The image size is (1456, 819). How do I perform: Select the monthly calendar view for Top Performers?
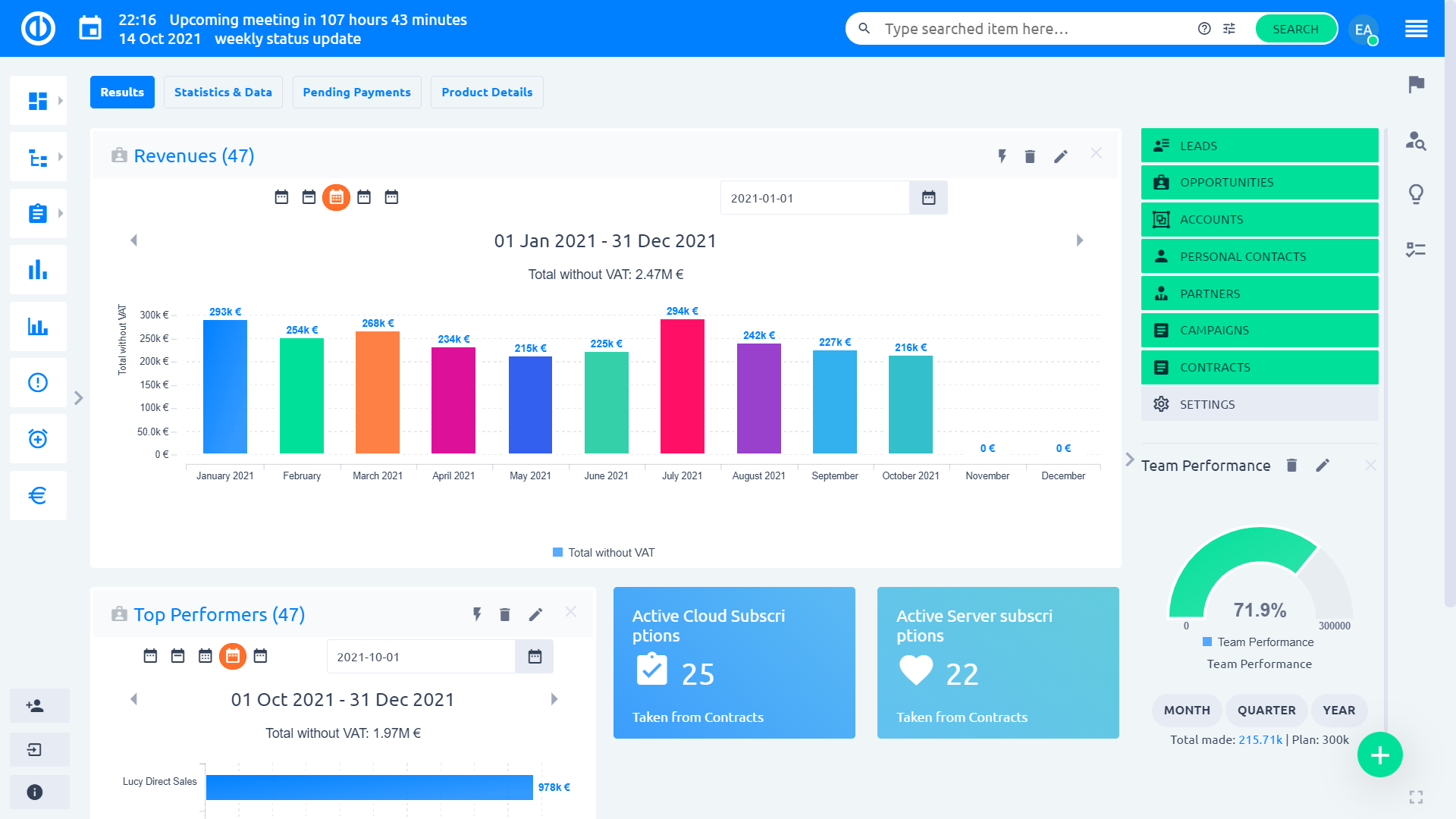[x=206, y=657]
